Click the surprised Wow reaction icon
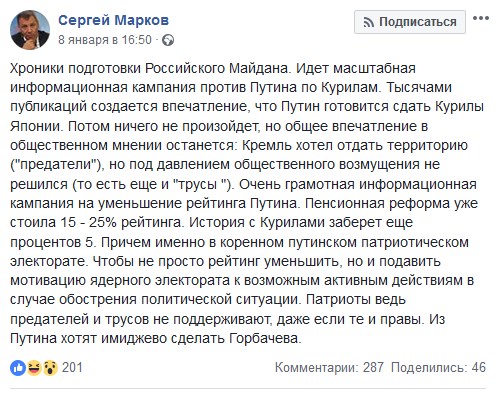Image resolution: width=497 pixels, height=393 pixels. point(50,368)
